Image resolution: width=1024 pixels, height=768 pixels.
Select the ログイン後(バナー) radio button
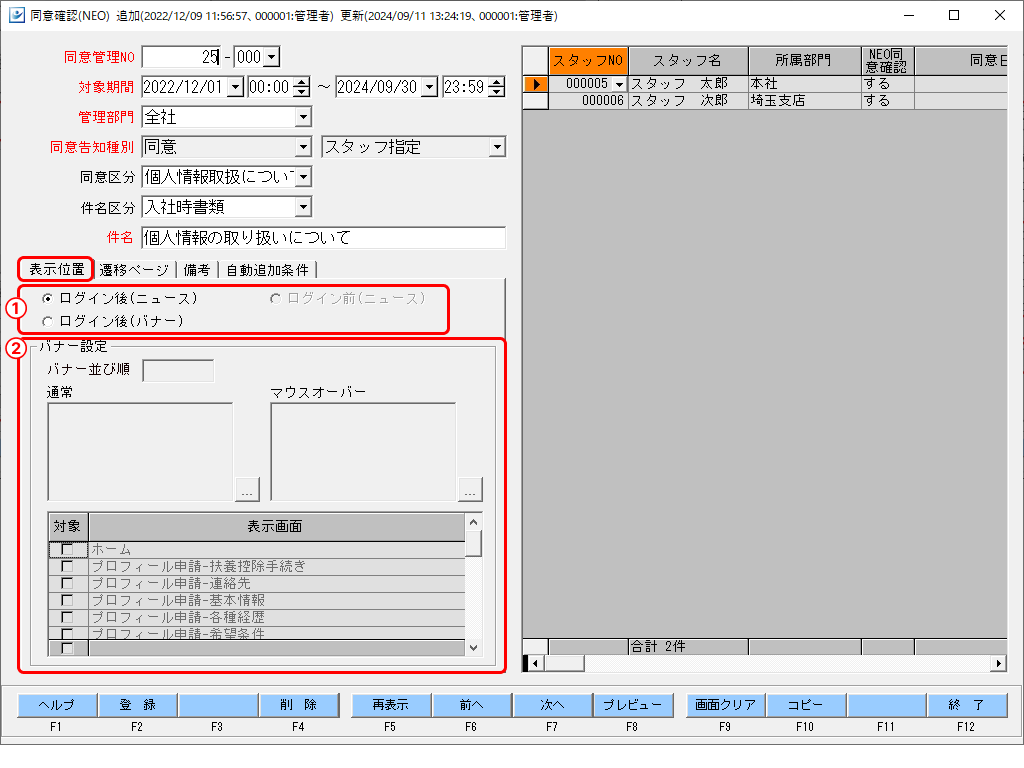[48, 321]
